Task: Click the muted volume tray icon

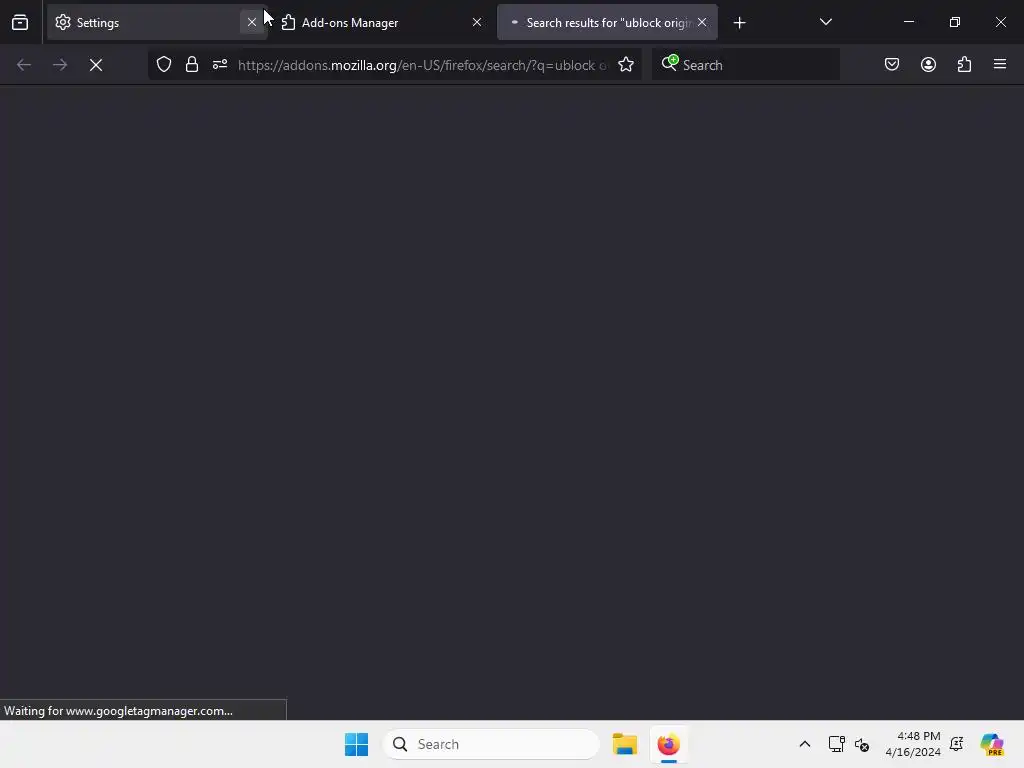Action: [x=862, y=744]
